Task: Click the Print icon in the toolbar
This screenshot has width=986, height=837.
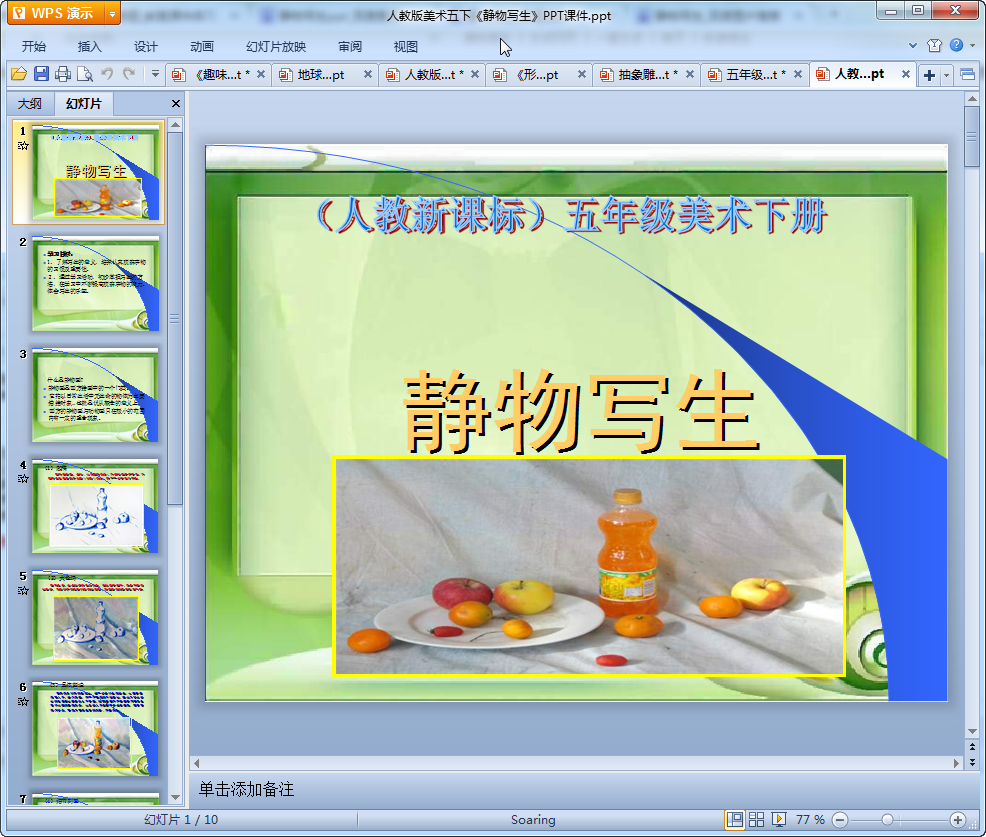Action: pyautogui.click(x=62, y=74)
